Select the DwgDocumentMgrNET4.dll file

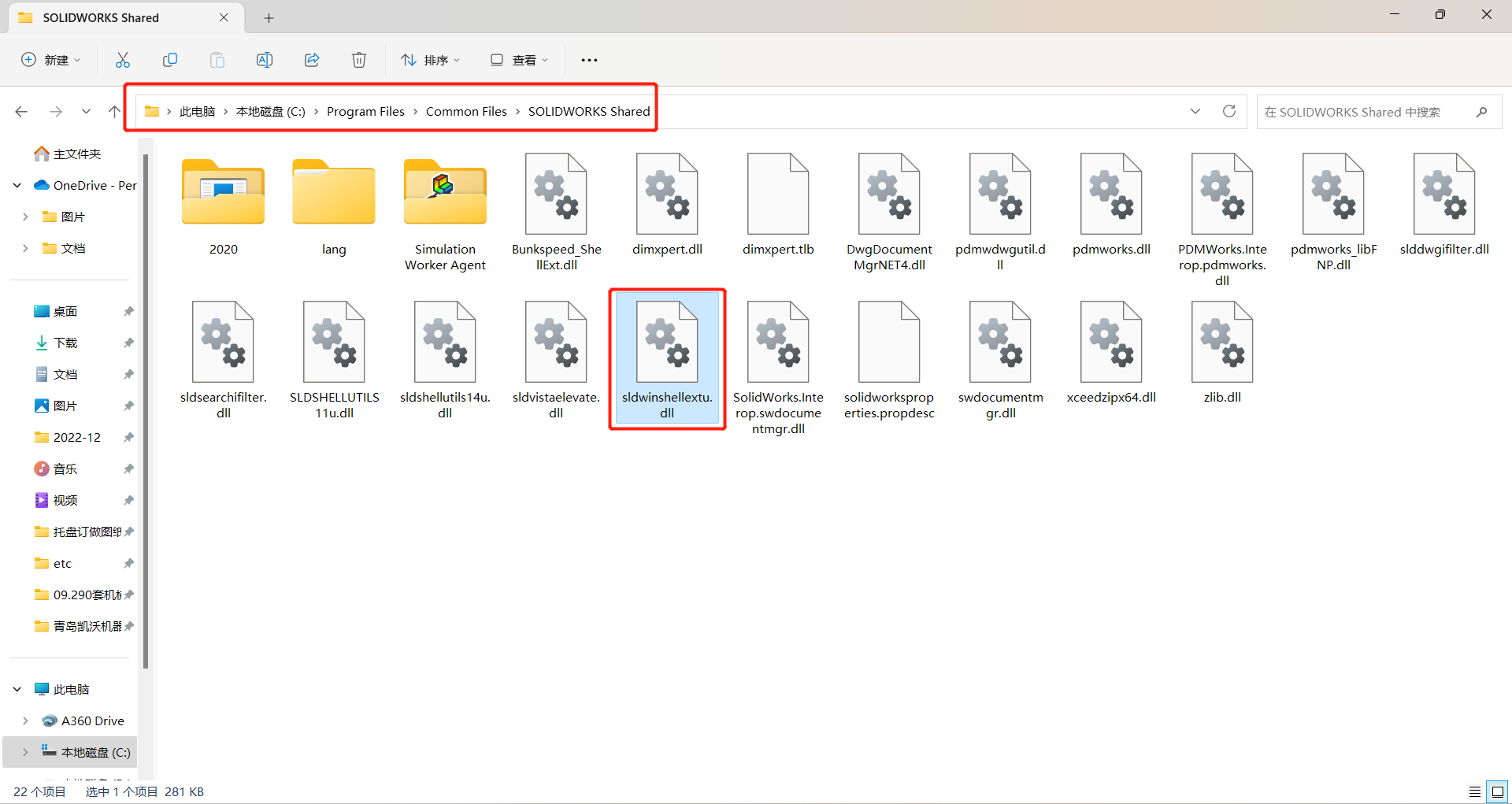pyautogui.click(x=889, y=213)
